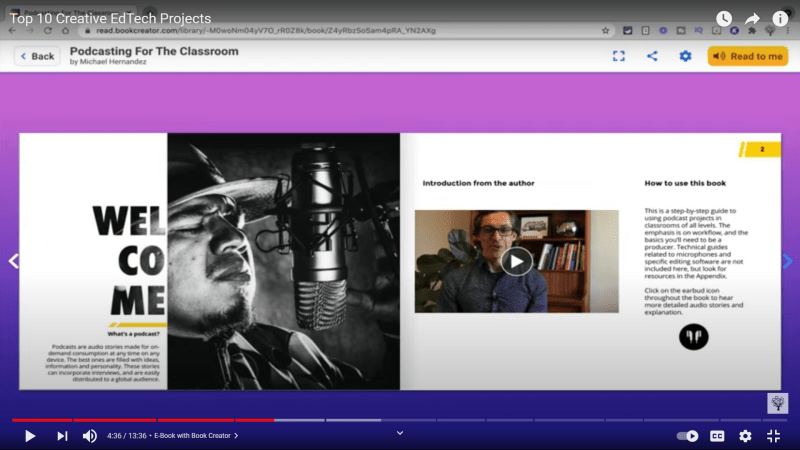
Task: Play the author introduction video
Action: coord(516,261)
